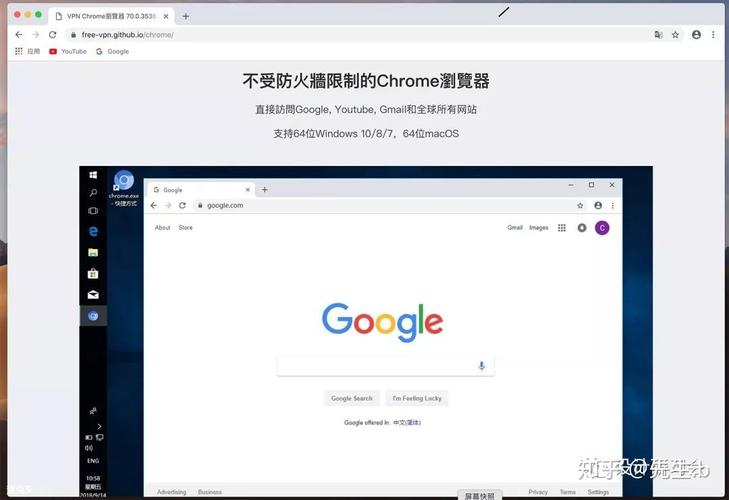The image size is (729, 500).
Task: Open new tab in inner Chrome window
Action: coord(265,189)
